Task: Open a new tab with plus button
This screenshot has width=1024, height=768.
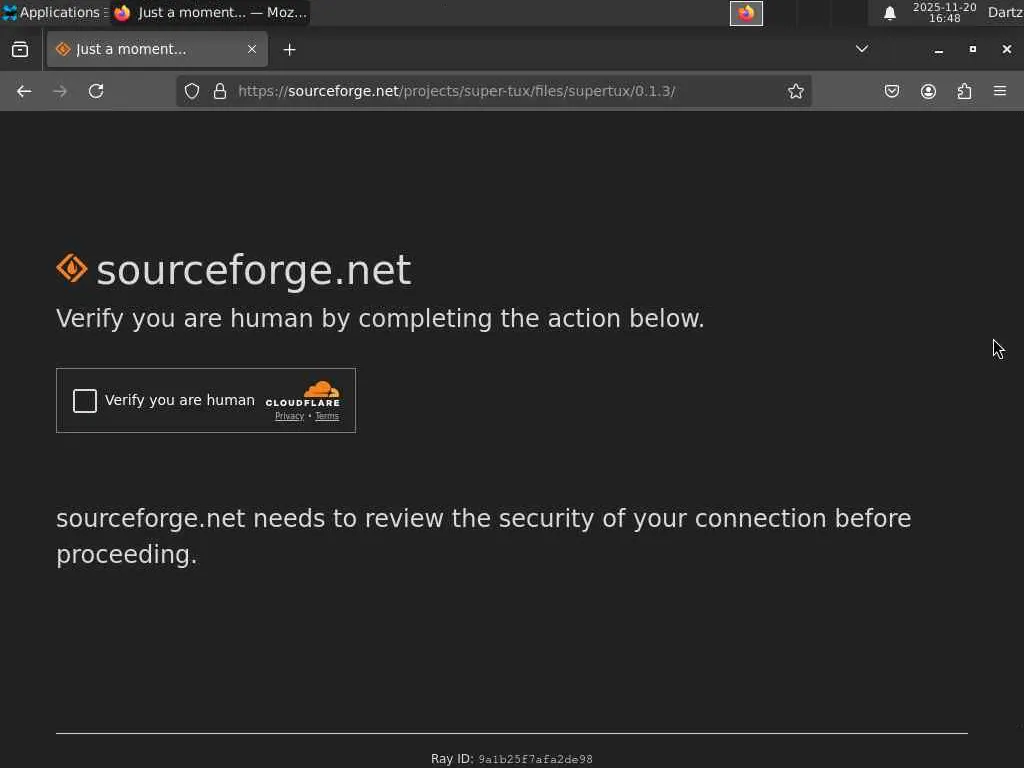Action: pos(289,49)
